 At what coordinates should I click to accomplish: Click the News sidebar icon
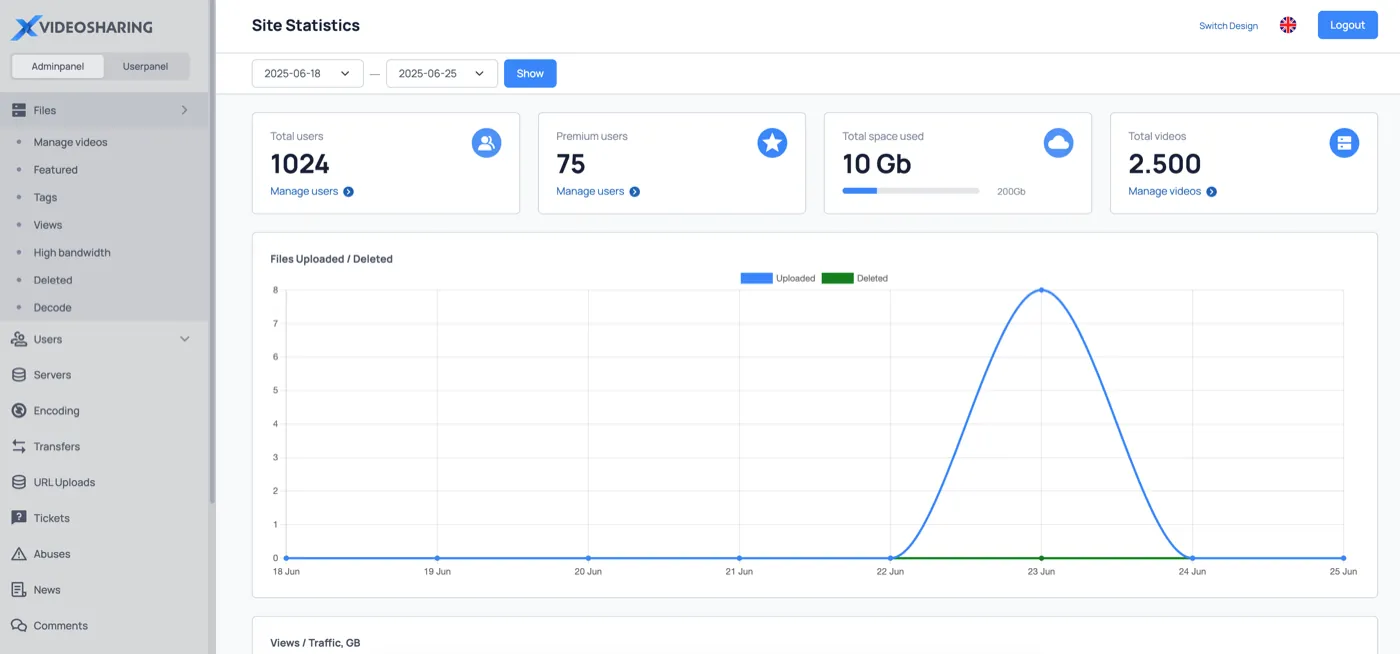(19, 590)
